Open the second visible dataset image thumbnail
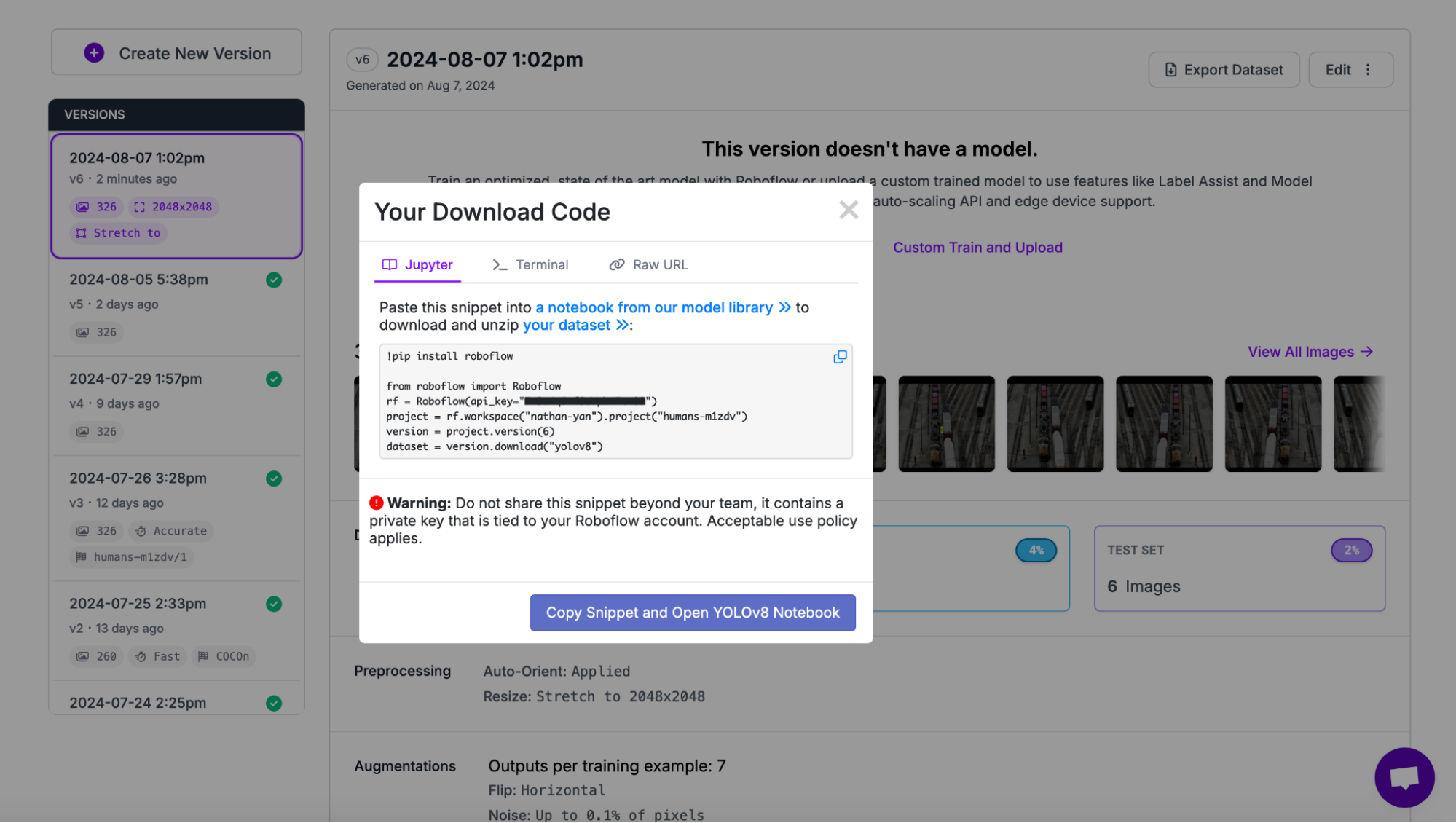 pos(1055,424)
